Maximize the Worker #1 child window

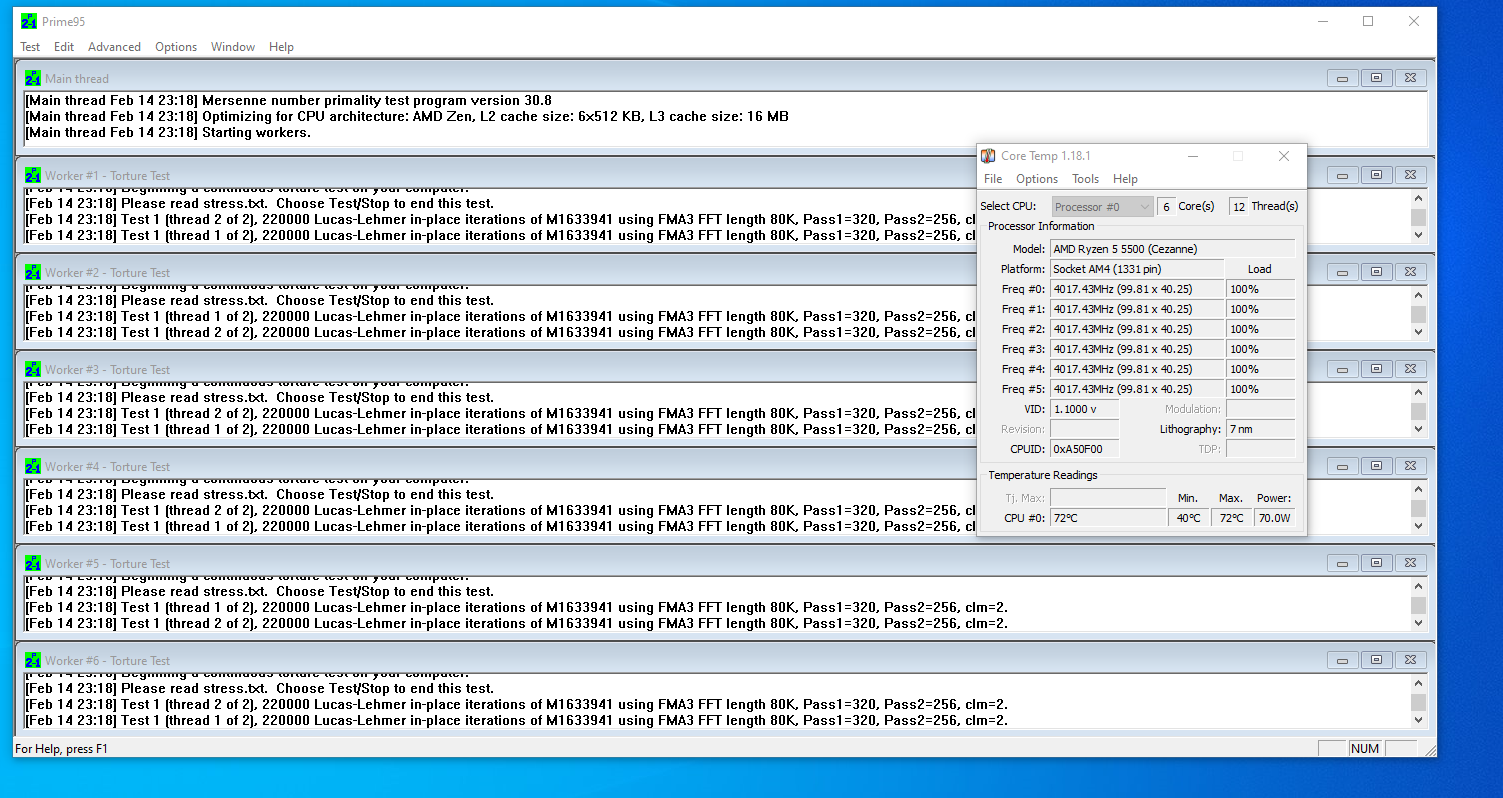click(x=1376, y=175)
